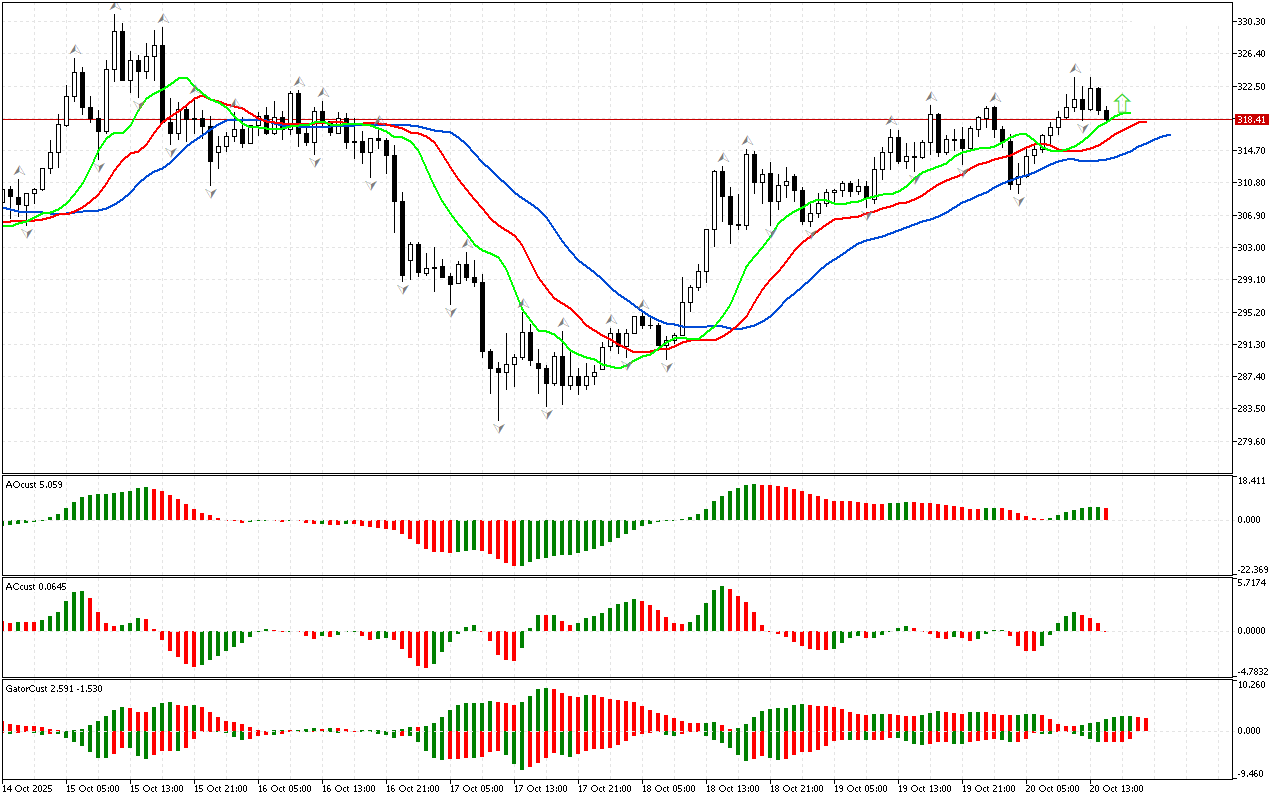Click the green up-arrow buy signal
1280x800 pixels.
click(x=1122, y=102)
